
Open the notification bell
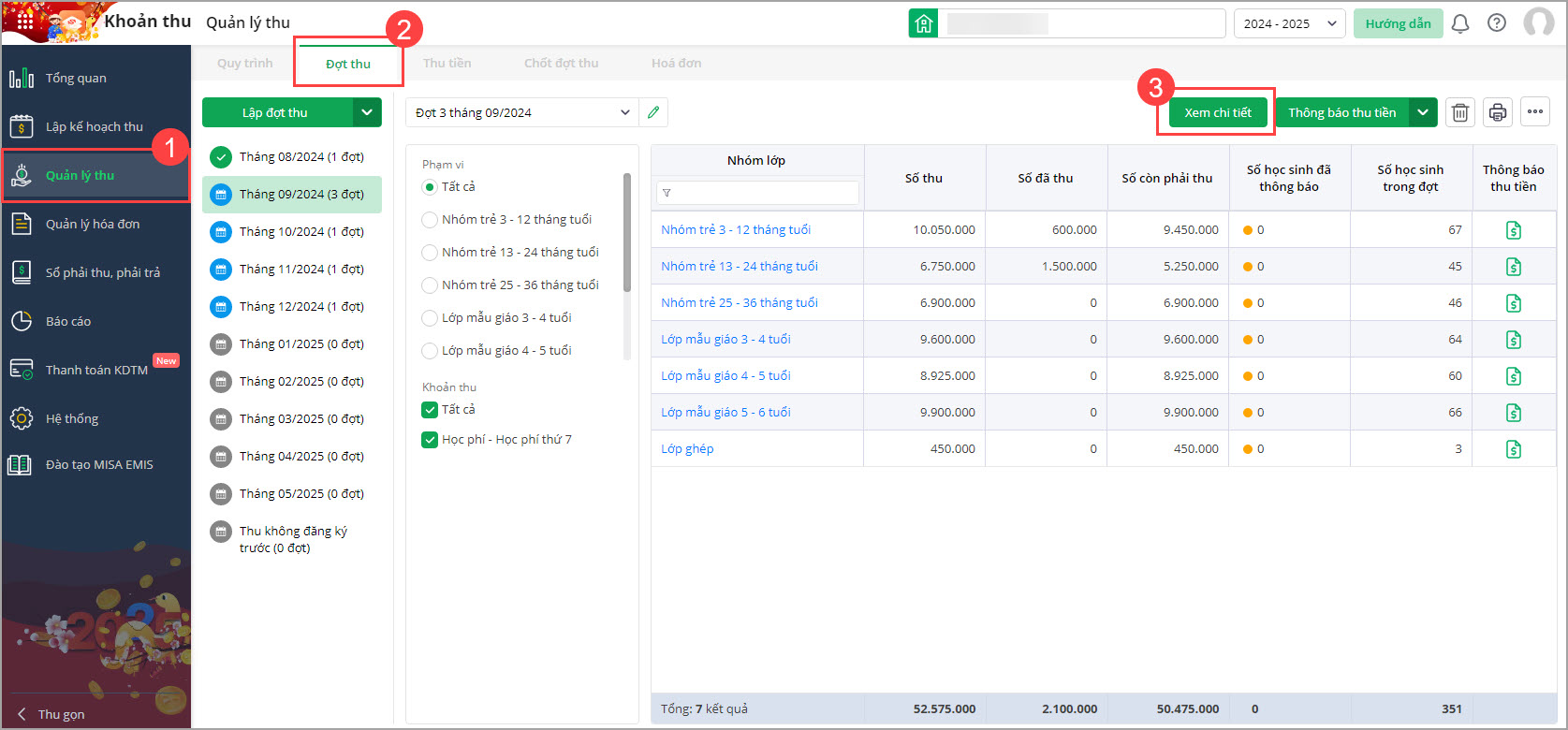click(1459, 23)
